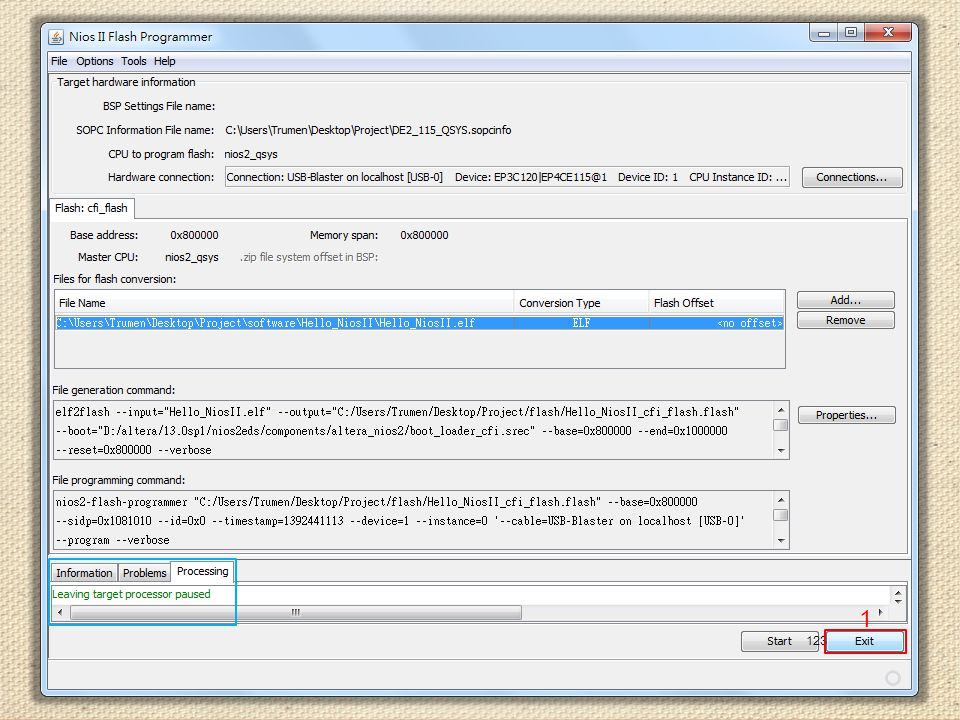Click the ELF conversion type cell
This screenshot has height=720, width=960.
582,323
